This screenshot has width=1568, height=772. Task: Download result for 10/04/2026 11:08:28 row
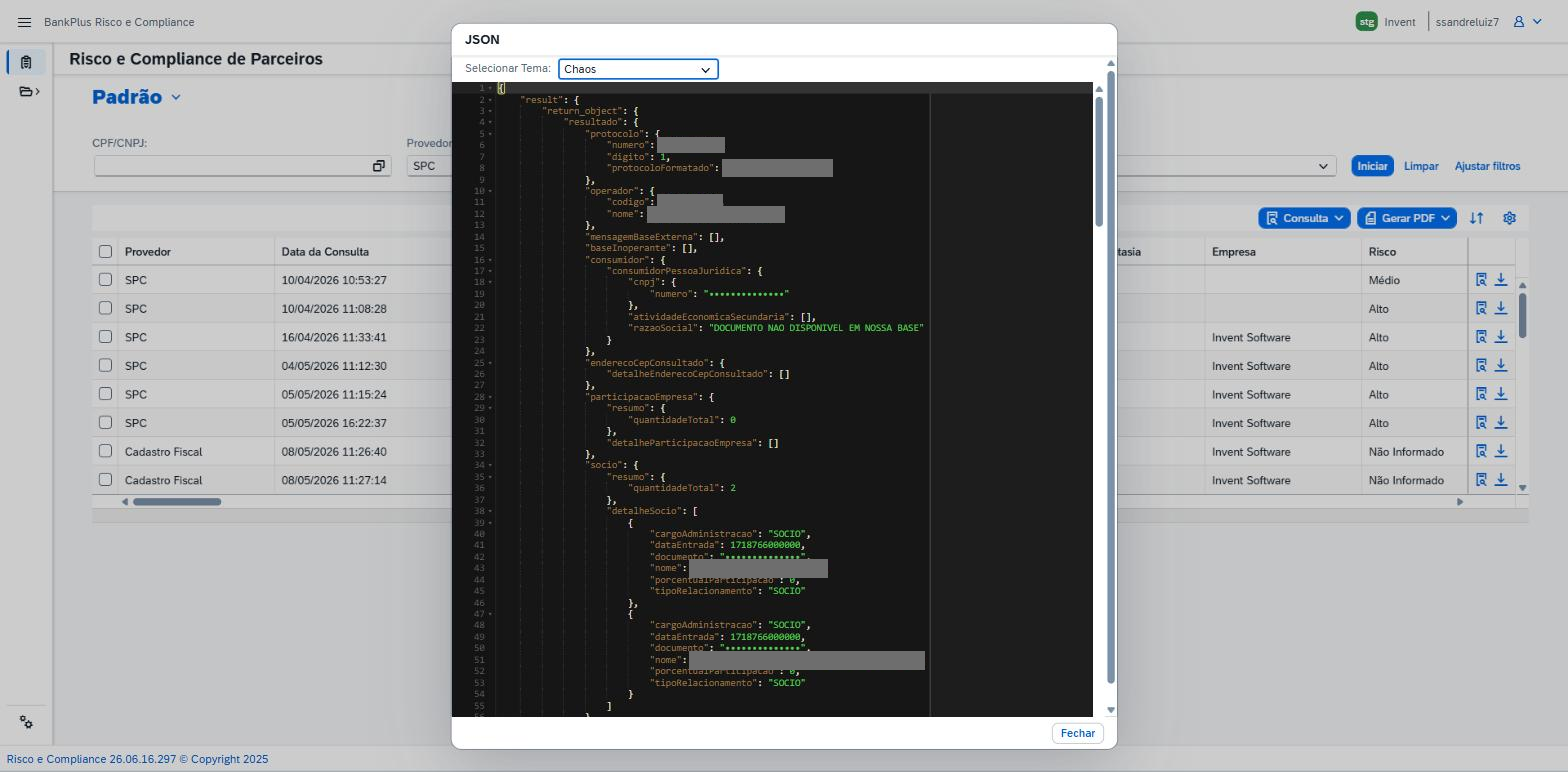1501,309
